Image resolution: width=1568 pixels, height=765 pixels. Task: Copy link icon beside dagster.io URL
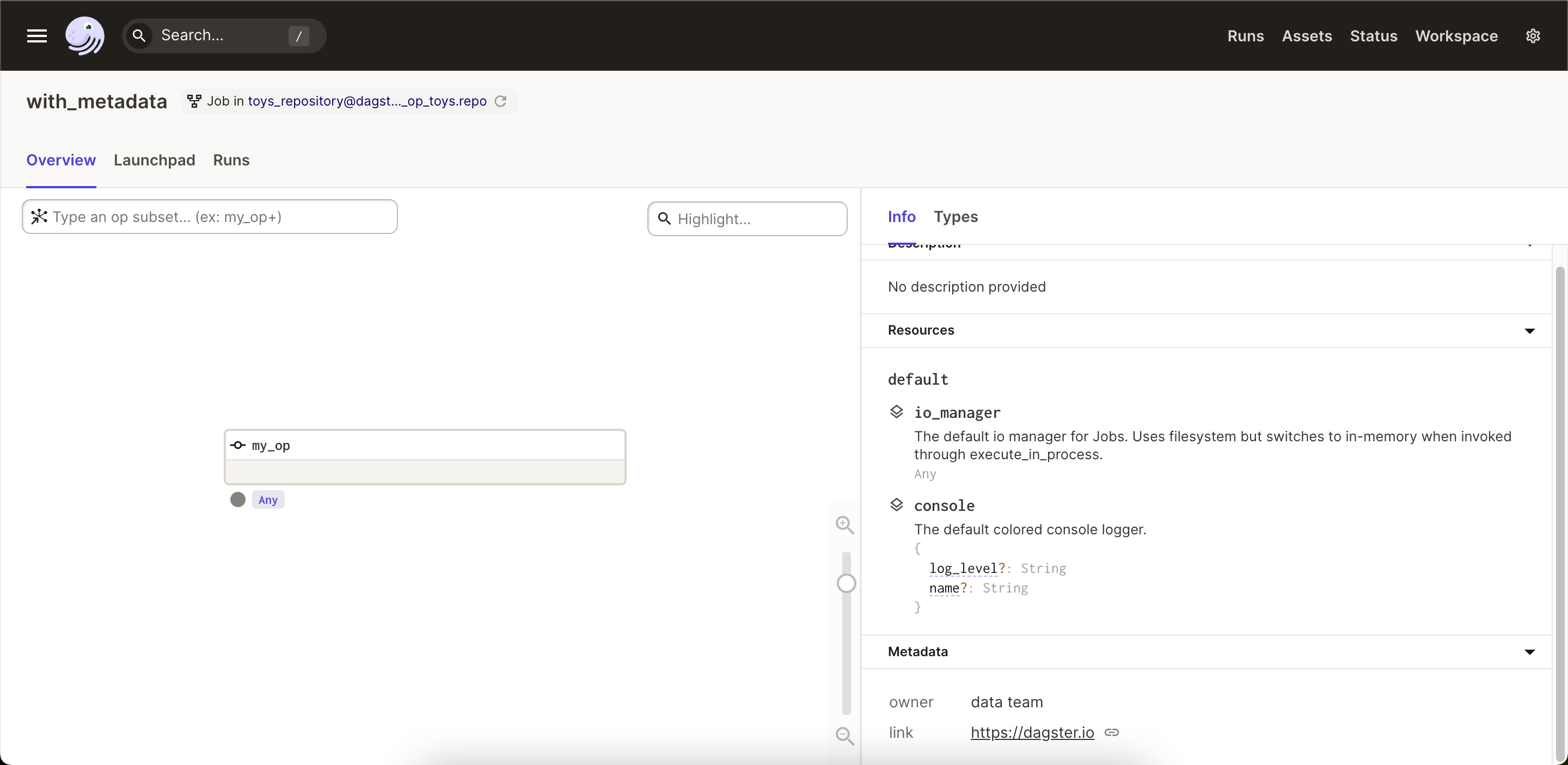click(x=1111, y=732)
